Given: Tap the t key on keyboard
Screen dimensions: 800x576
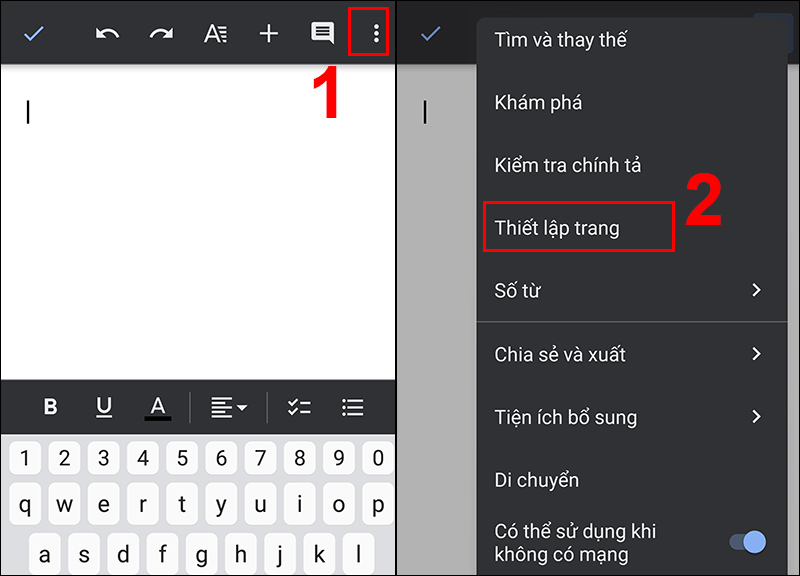Looking at the screenshot, I should pos(182,504).
